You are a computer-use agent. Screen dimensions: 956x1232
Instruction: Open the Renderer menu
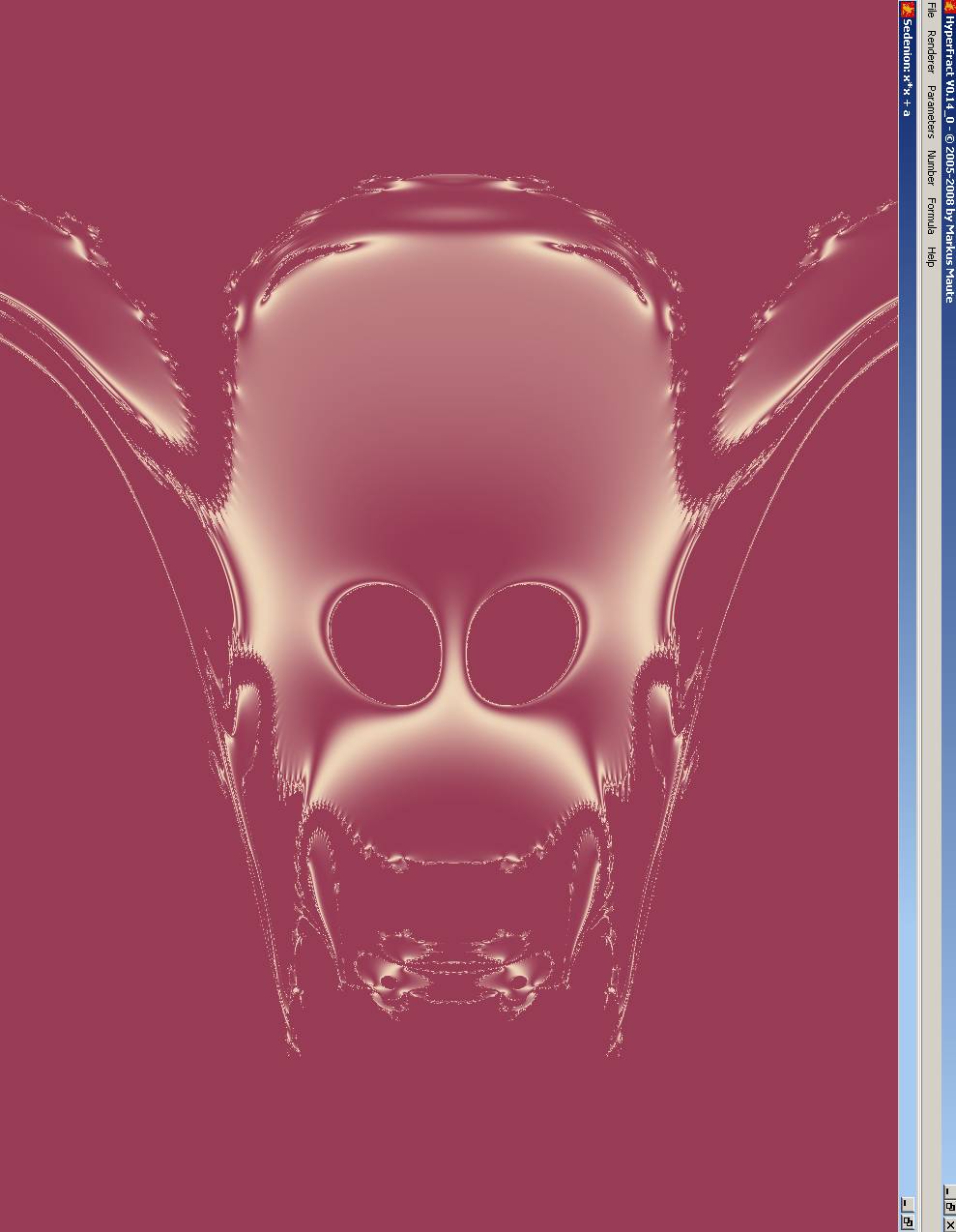coord(931,51)
